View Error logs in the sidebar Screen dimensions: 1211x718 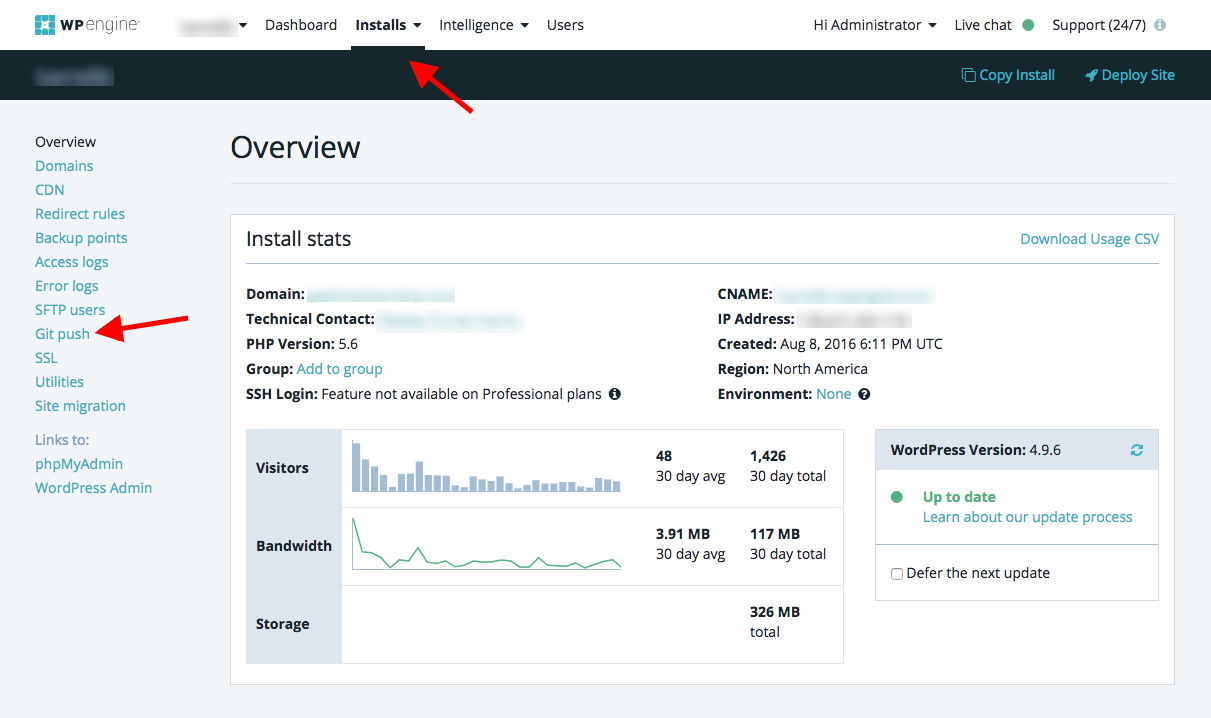pos(67,286)
